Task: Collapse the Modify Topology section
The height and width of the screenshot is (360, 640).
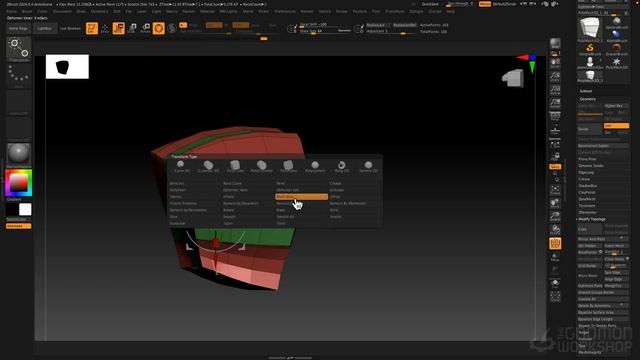Action: coord(592,219)
